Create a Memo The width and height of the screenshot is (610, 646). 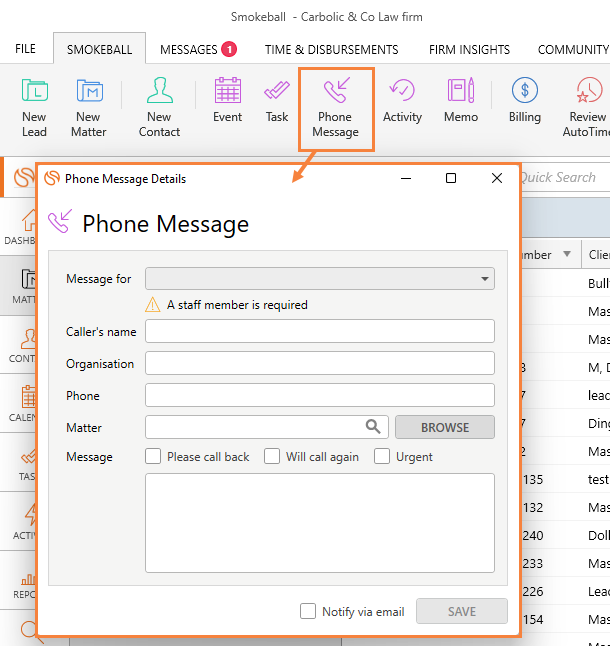pyautogui.click(x=461, y=100)
